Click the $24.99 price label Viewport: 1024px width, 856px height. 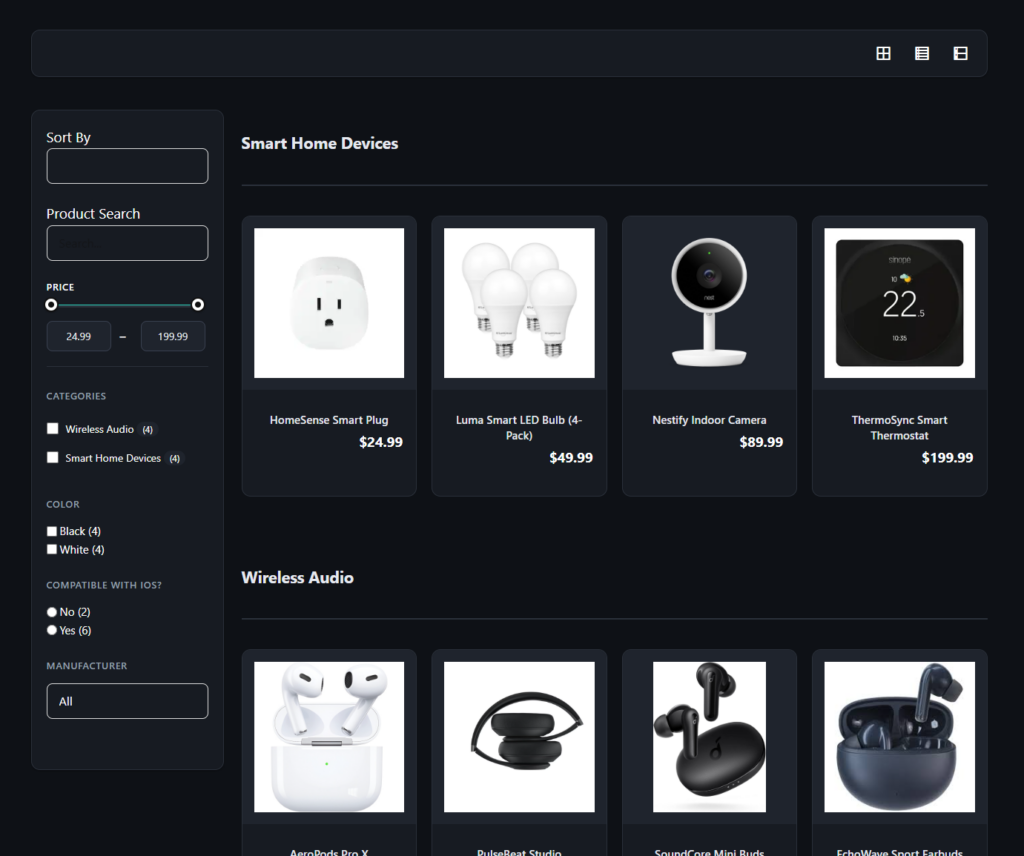[x=381, y=442]
